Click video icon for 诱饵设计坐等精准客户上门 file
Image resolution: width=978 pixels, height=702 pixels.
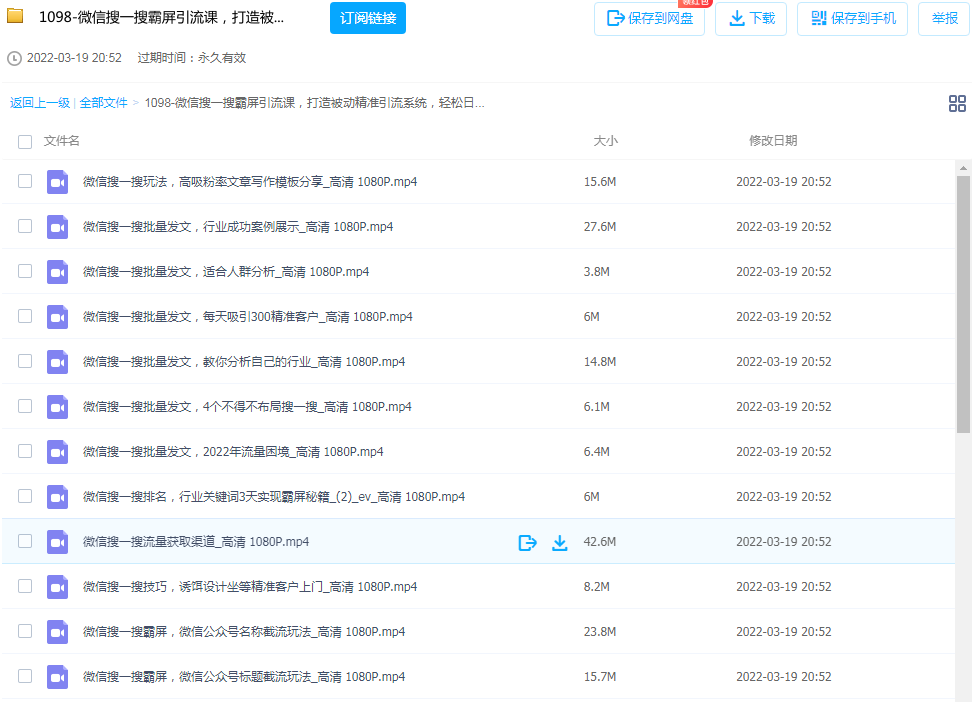point(57,587)
